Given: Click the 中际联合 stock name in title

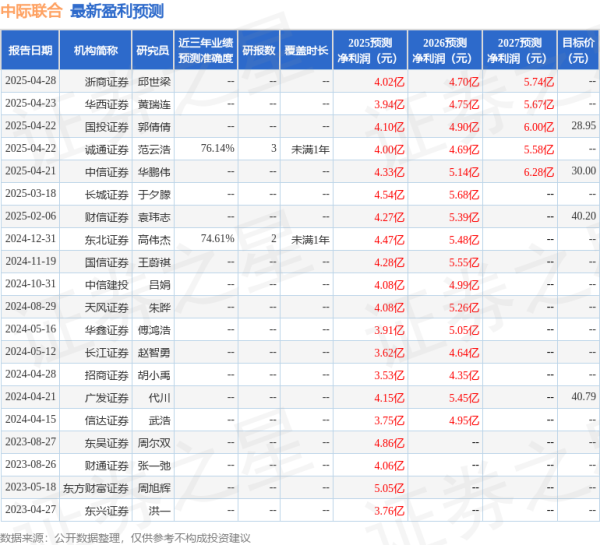Looking at the screenshot, I should (32, 12).
